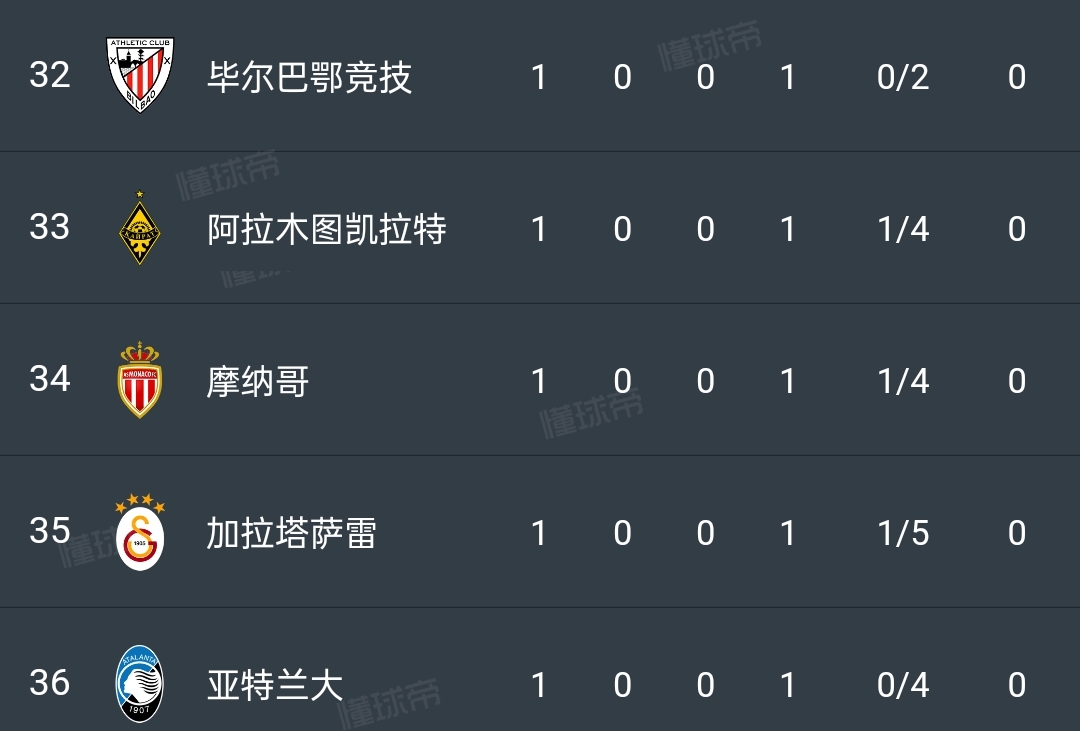Tap the 加拉塔萨雷 team name

click(291, 533)
